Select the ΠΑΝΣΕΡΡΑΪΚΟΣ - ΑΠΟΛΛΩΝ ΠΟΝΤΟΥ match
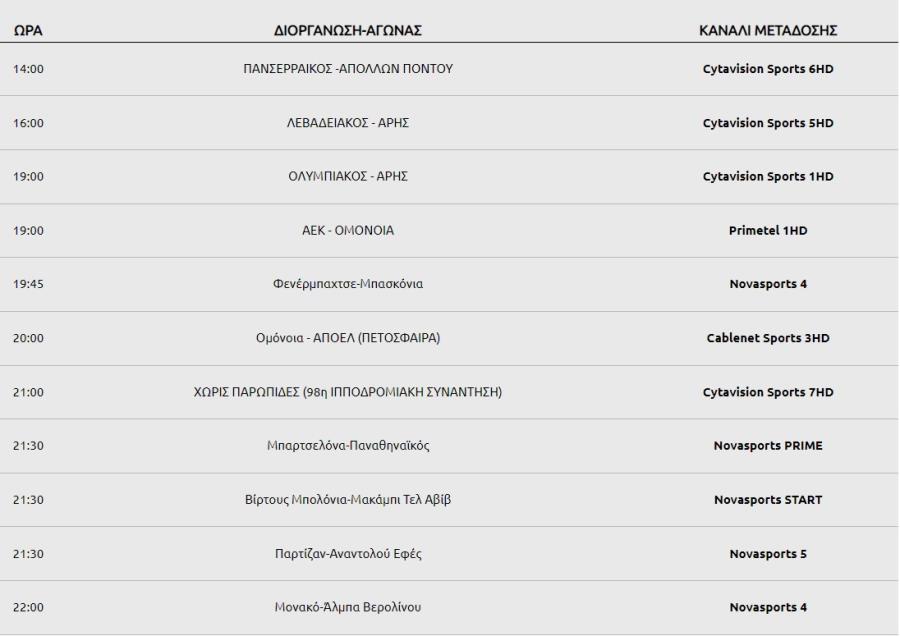Viewport: 900px width, 636px height. [x=348, y=69]
